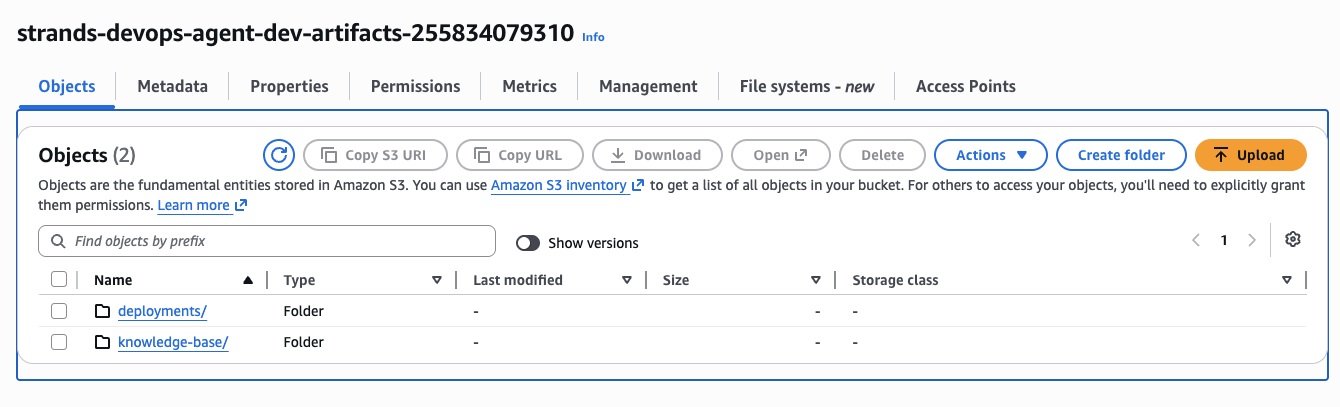Open the Permissions tab
Image resolution: width=1340 pixels, height=407 pixels.
[x=415, y=86]
